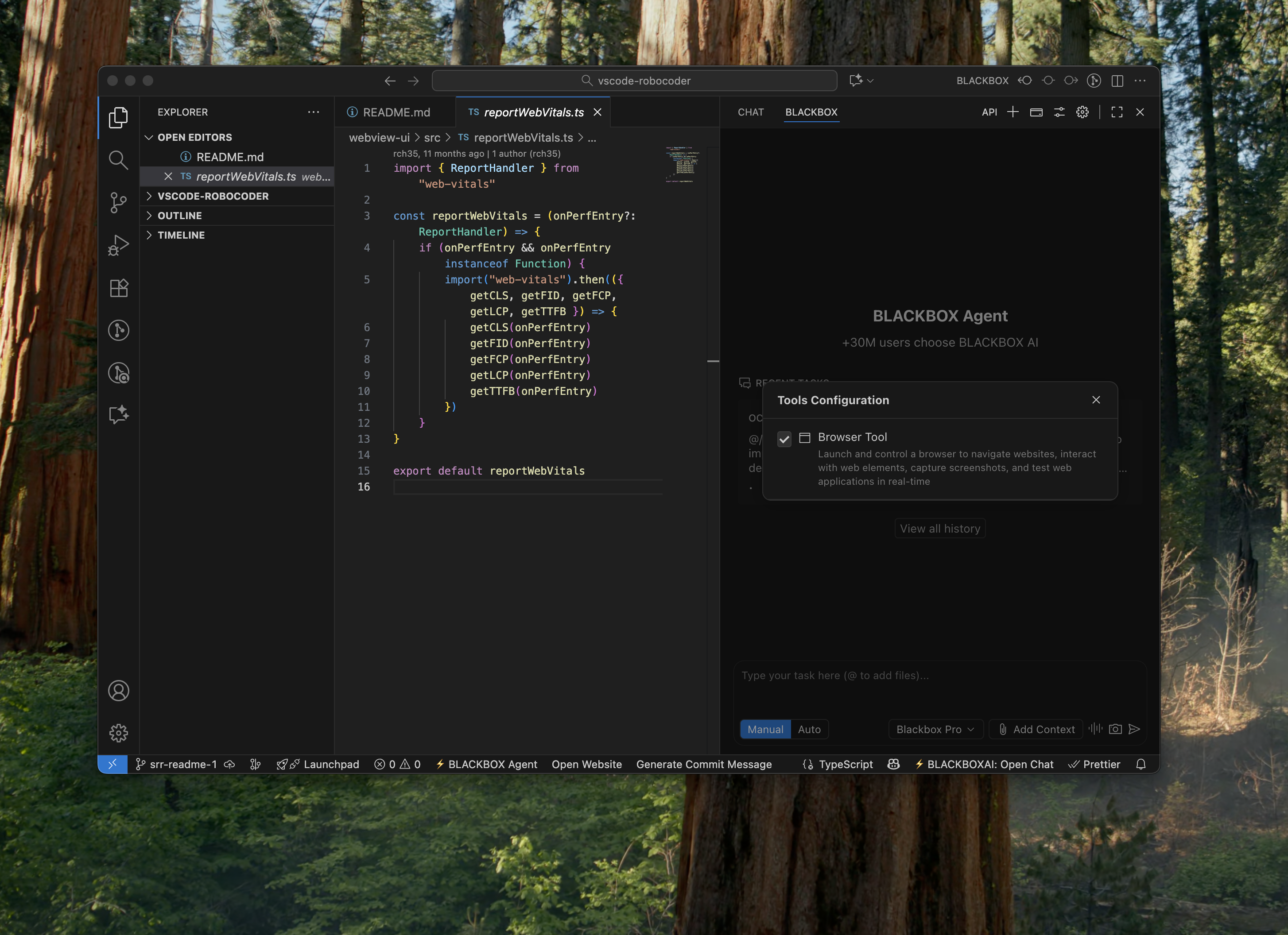
Task: Click the voice input waveform icon
Action: (1095, 729)
